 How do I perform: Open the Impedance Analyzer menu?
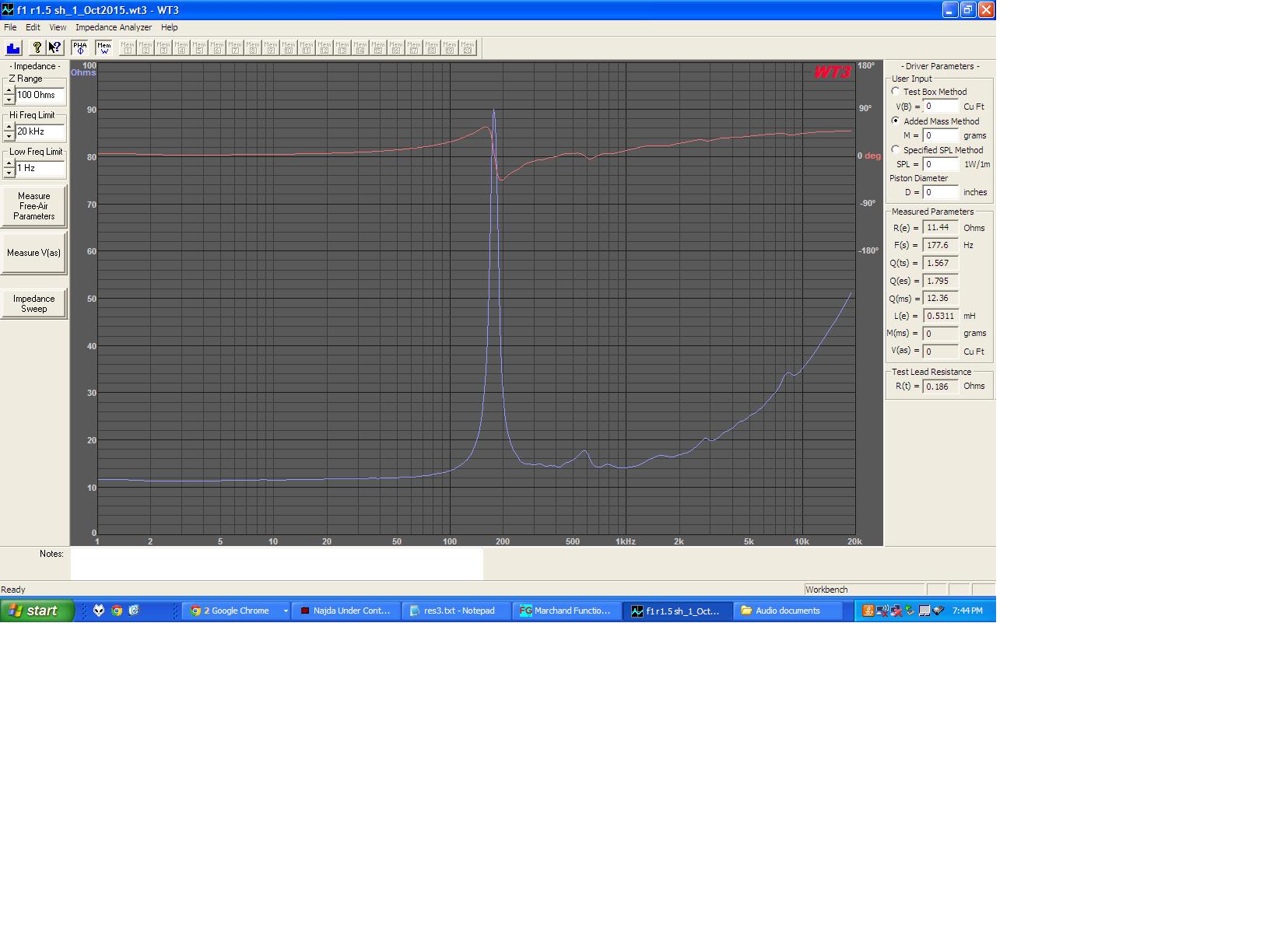click(114, 27)
